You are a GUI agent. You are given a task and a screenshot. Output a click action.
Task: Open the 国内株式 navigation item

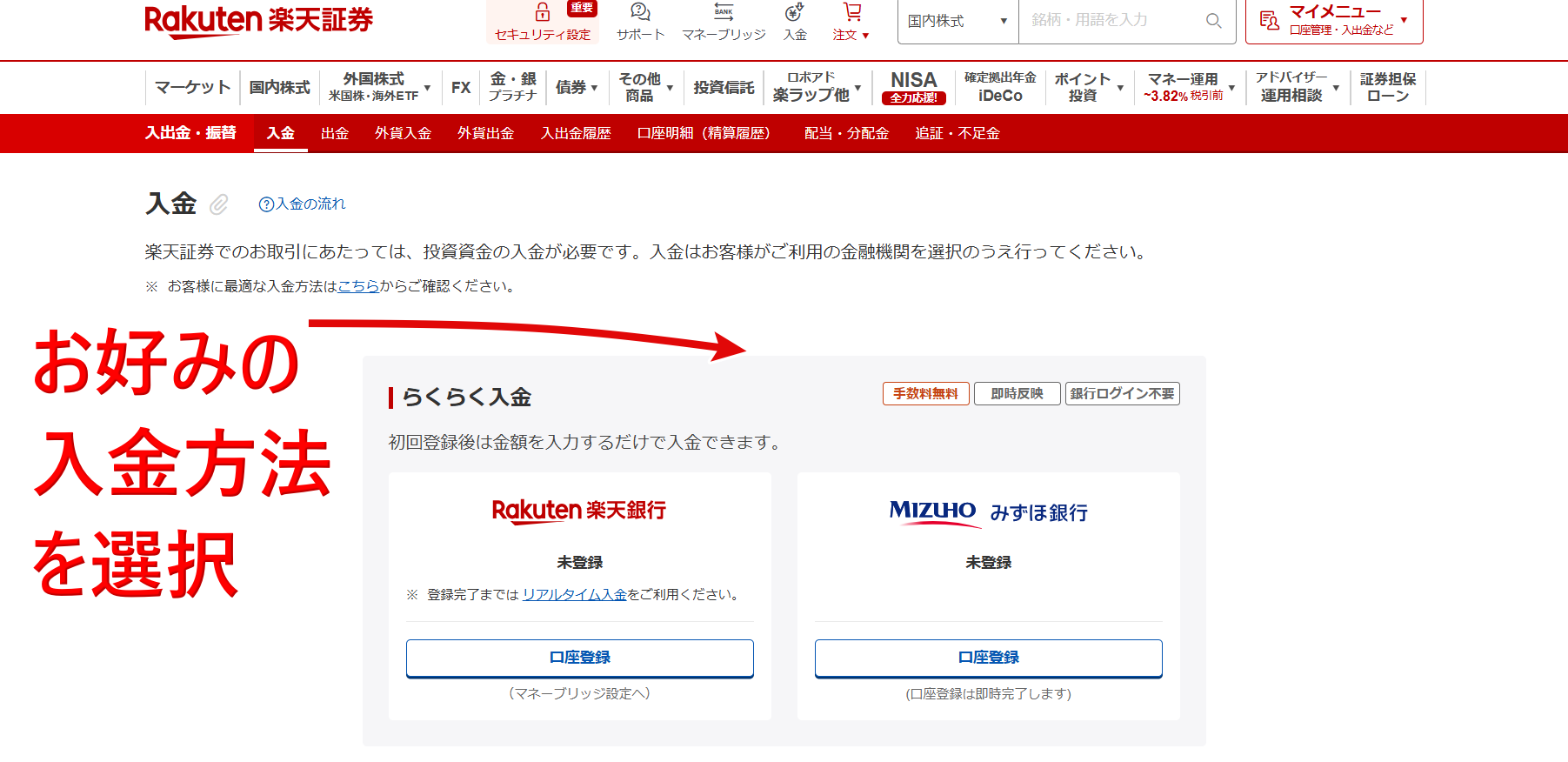click(279, 87)
